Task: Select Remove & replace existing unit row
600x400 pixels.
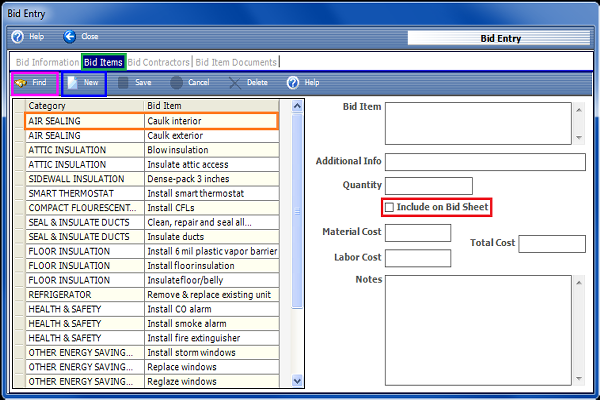Action: coord(152,295)
